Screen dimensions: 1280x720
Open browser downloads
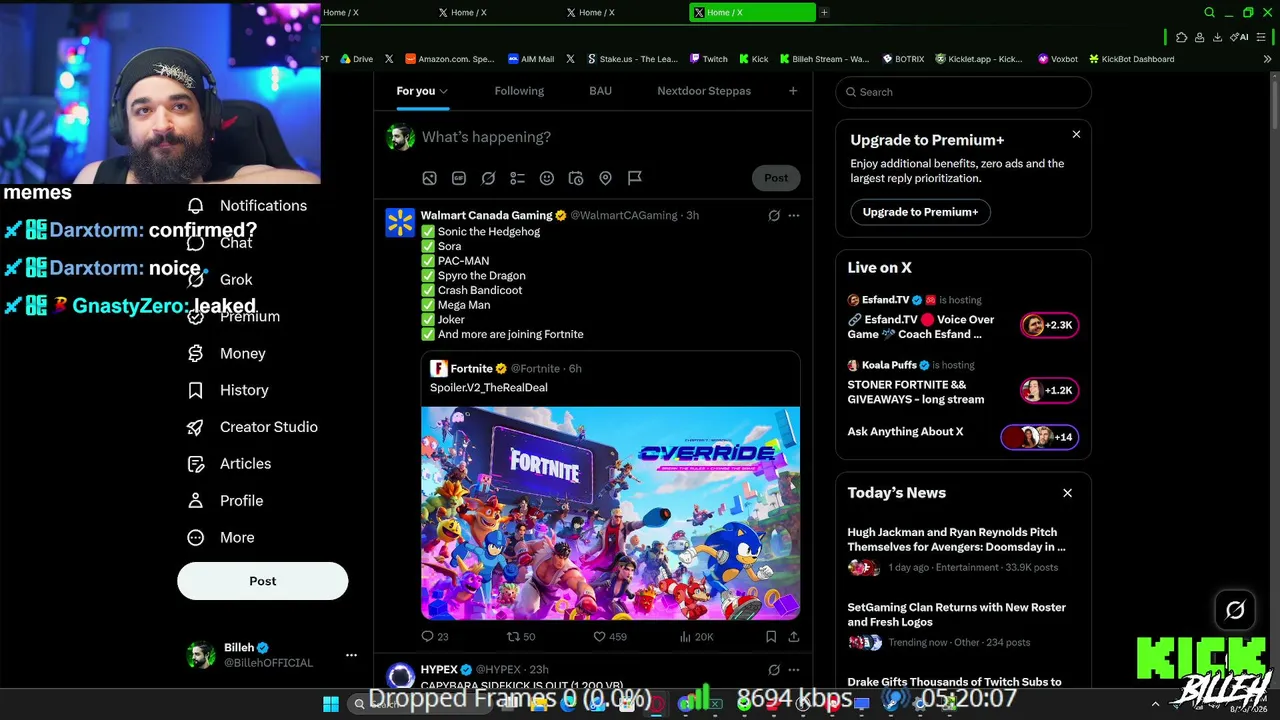click(x=1217, y=37)
